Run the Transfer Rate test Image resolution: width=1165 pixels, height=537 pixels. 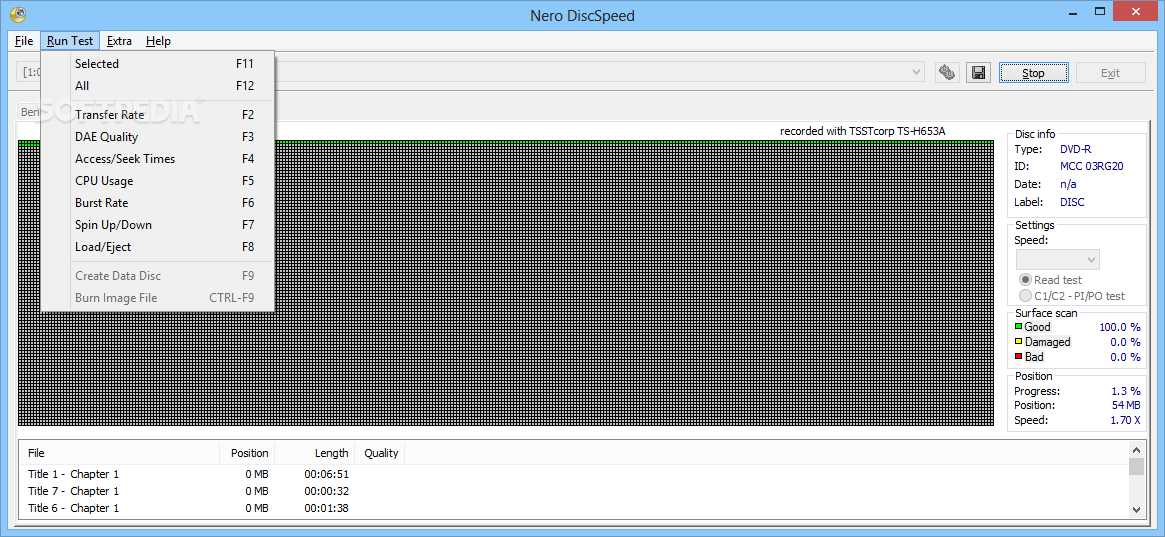(158, 114)
